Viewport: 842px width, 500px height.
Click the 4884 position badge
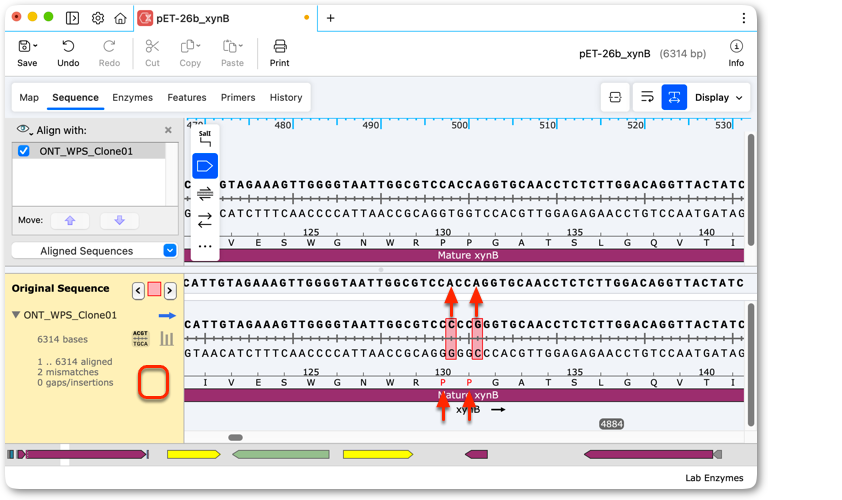tap(611, 424)
